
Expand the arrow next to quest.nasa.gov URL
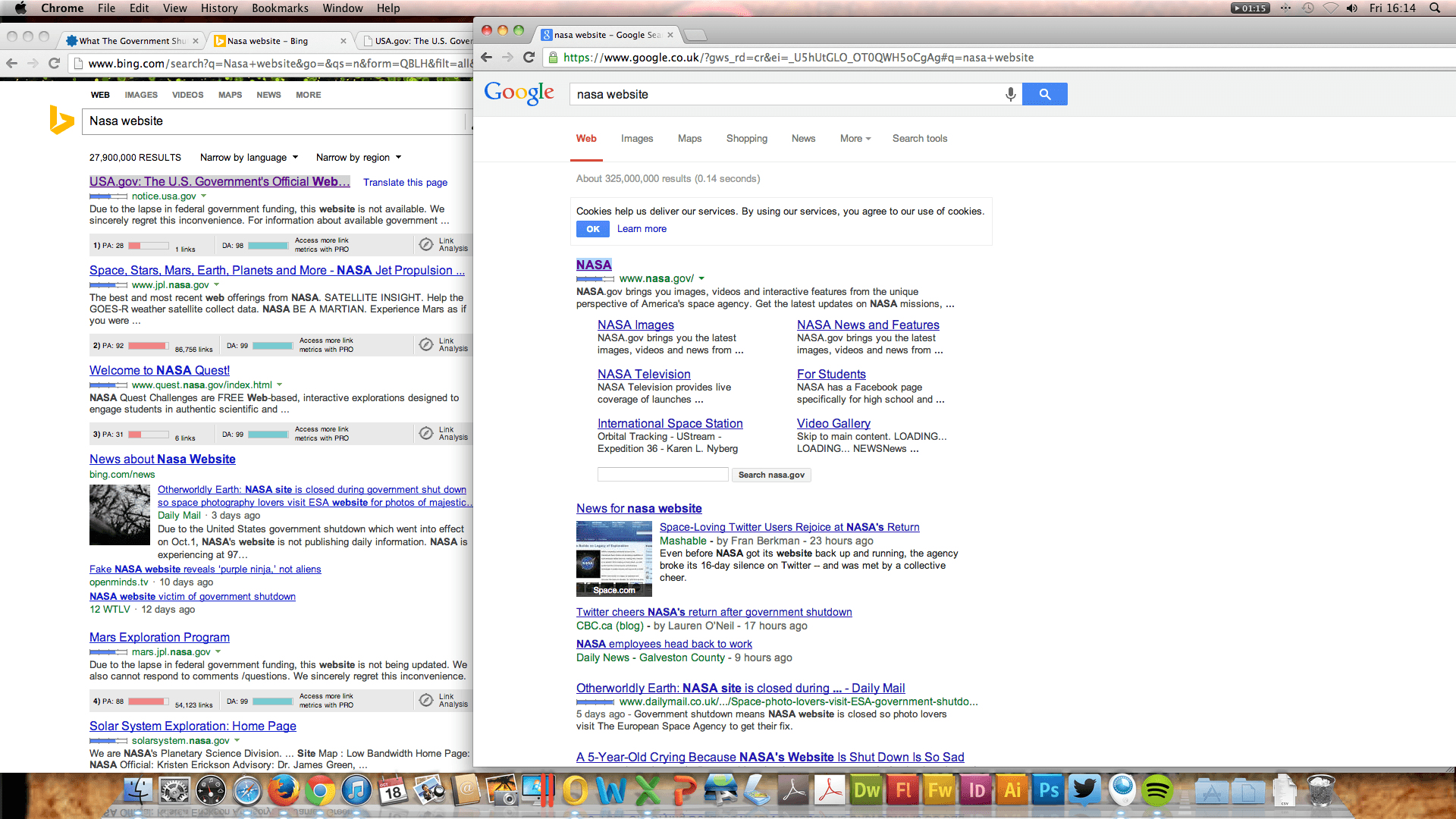pos(280,385)
